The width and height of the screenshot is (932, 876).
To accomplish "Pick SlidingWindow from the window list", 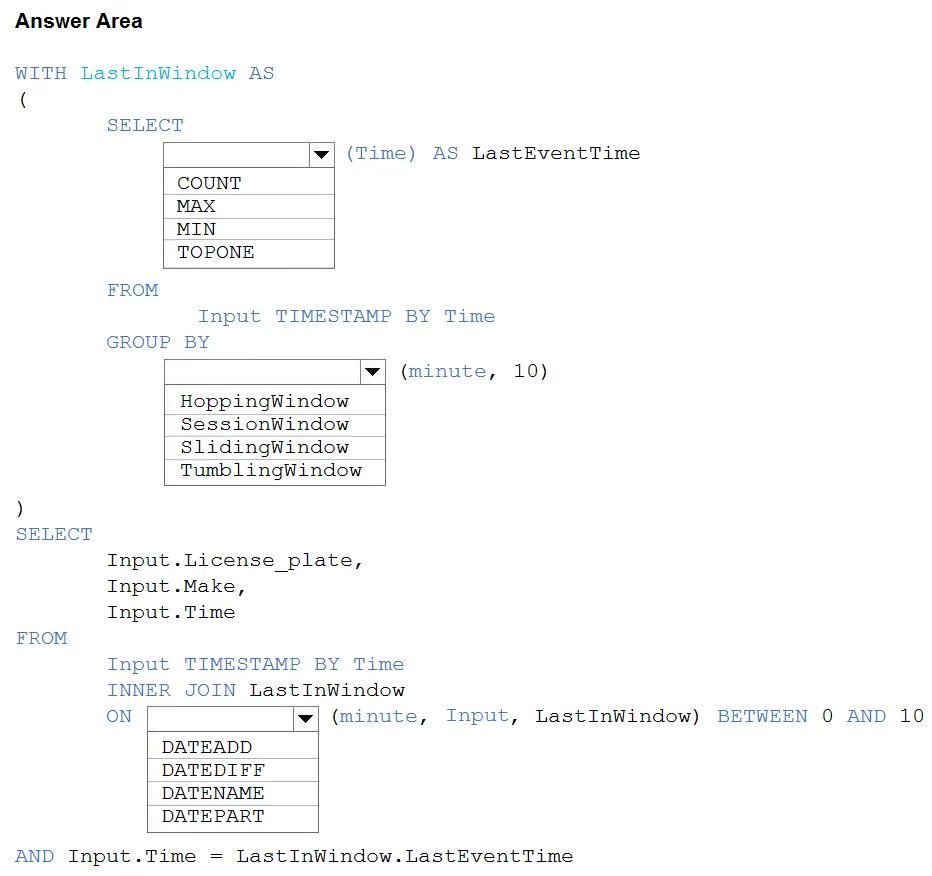I will [275, 448].
